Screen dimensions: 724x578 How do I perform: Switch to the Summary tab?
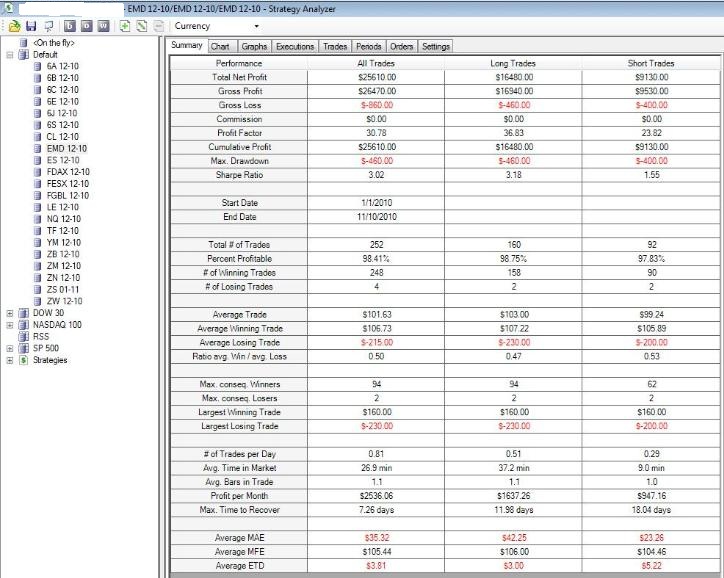point(187,45)
